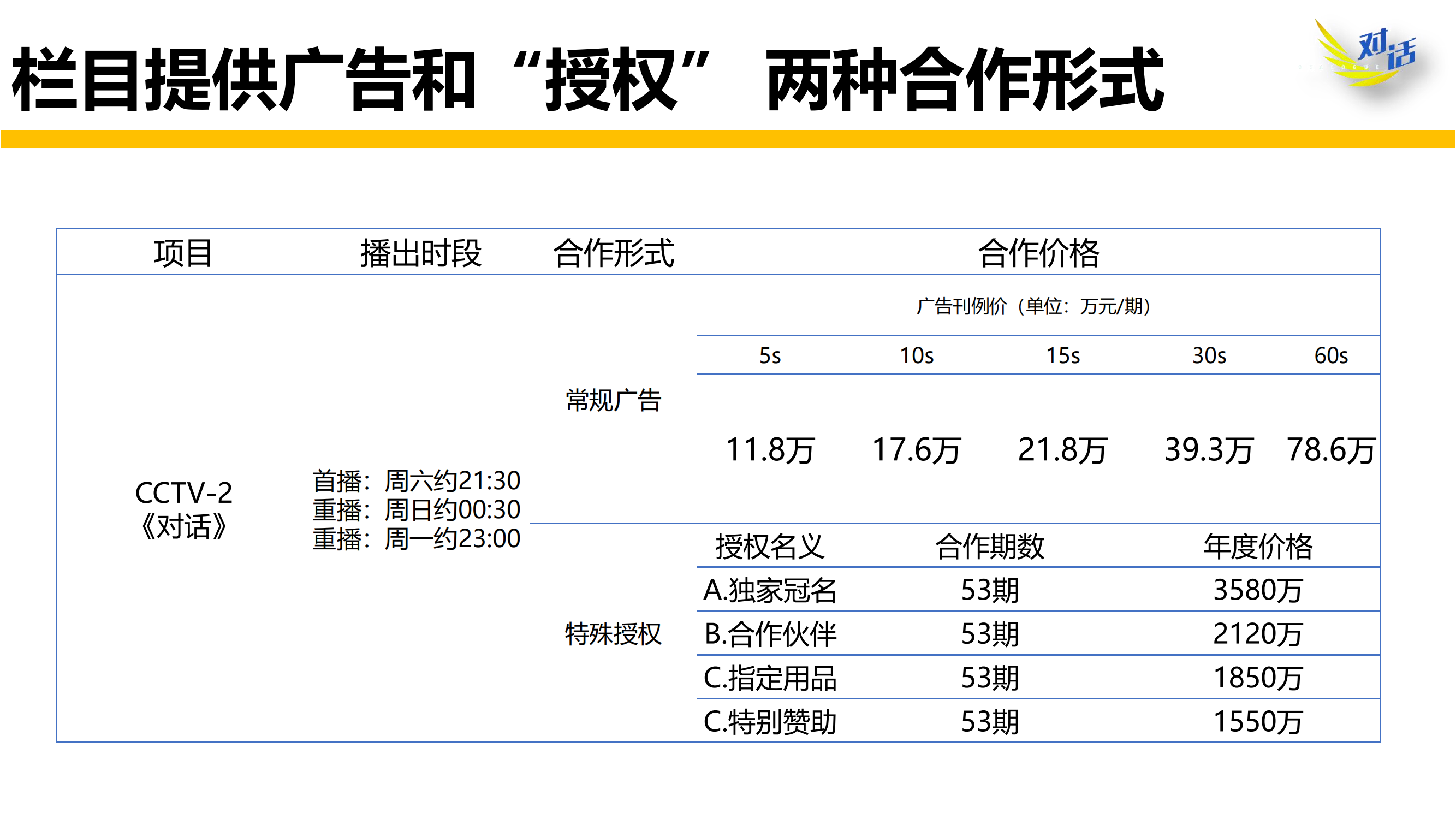Image resolution: width=1456 pixels, height=819 pixels.
Task: Click 53期 in the 独家冠名 row
Action: pos(990,590)
